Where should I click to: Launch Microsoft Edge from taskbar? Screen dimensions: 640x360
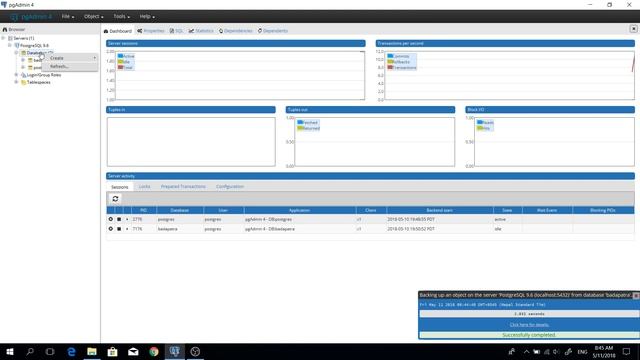point(71,351)
